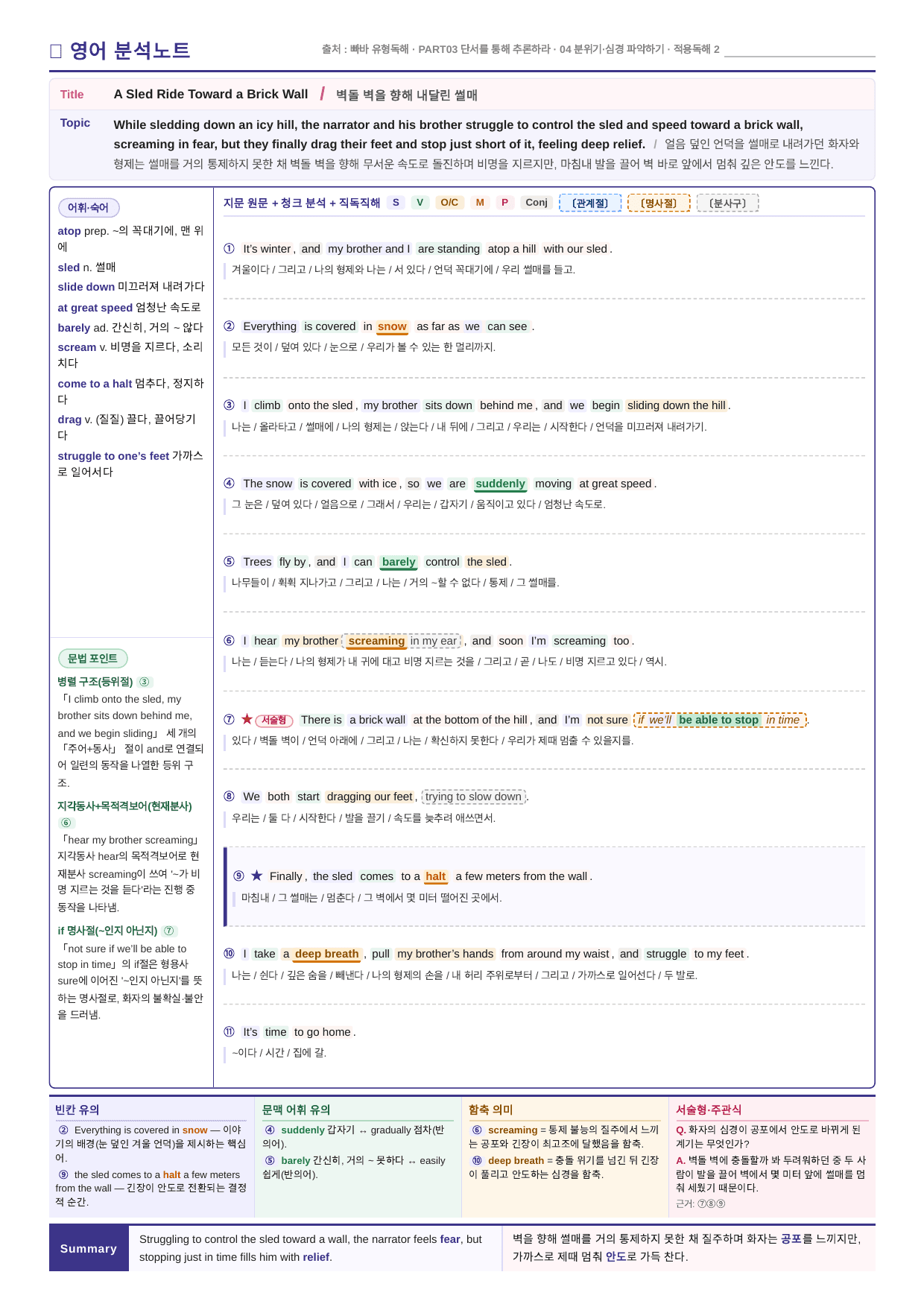Click the 명사절 dashed legend tag
The height and width of the screenshot is (1307, 924).
point(659,203)
